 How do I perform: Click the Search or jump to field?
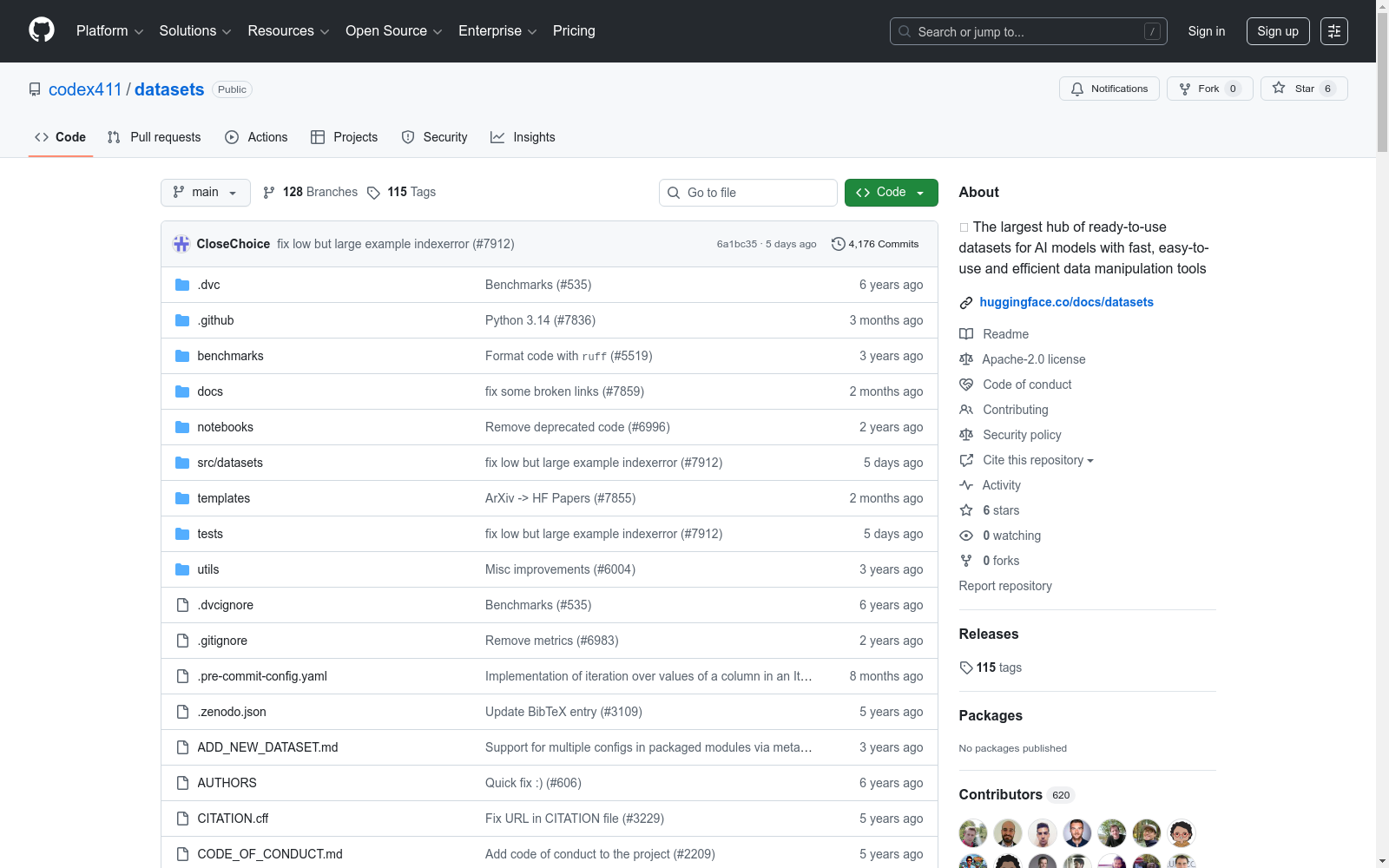pos(1029,31)
